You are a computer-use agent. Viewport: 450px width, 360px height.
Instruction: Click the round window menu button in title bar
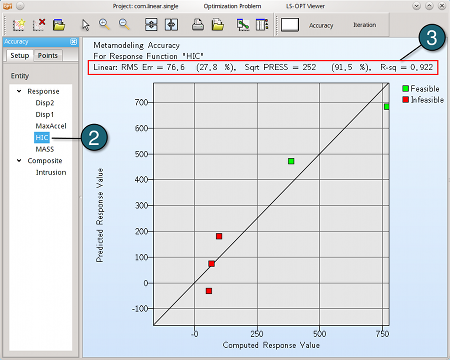[x=20, y=6]
